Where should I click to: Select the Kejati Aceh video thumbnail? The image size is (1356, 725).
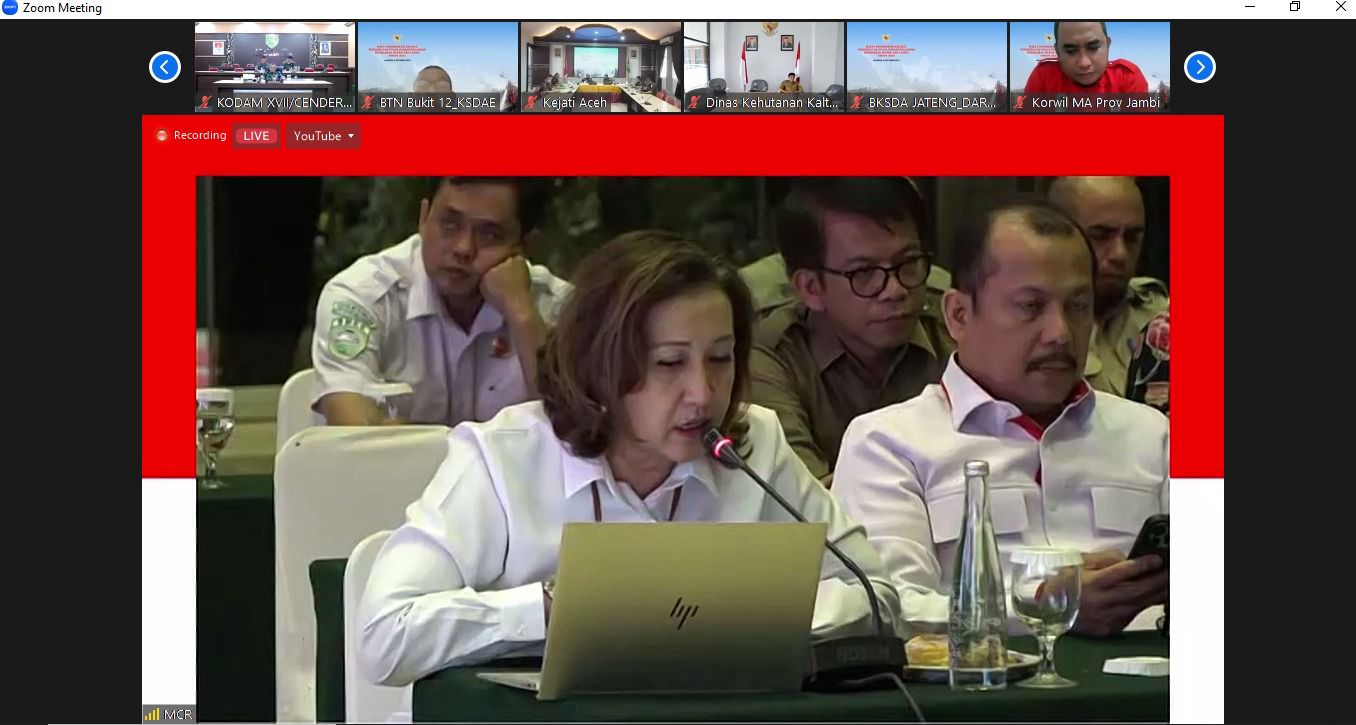point(601,60)
